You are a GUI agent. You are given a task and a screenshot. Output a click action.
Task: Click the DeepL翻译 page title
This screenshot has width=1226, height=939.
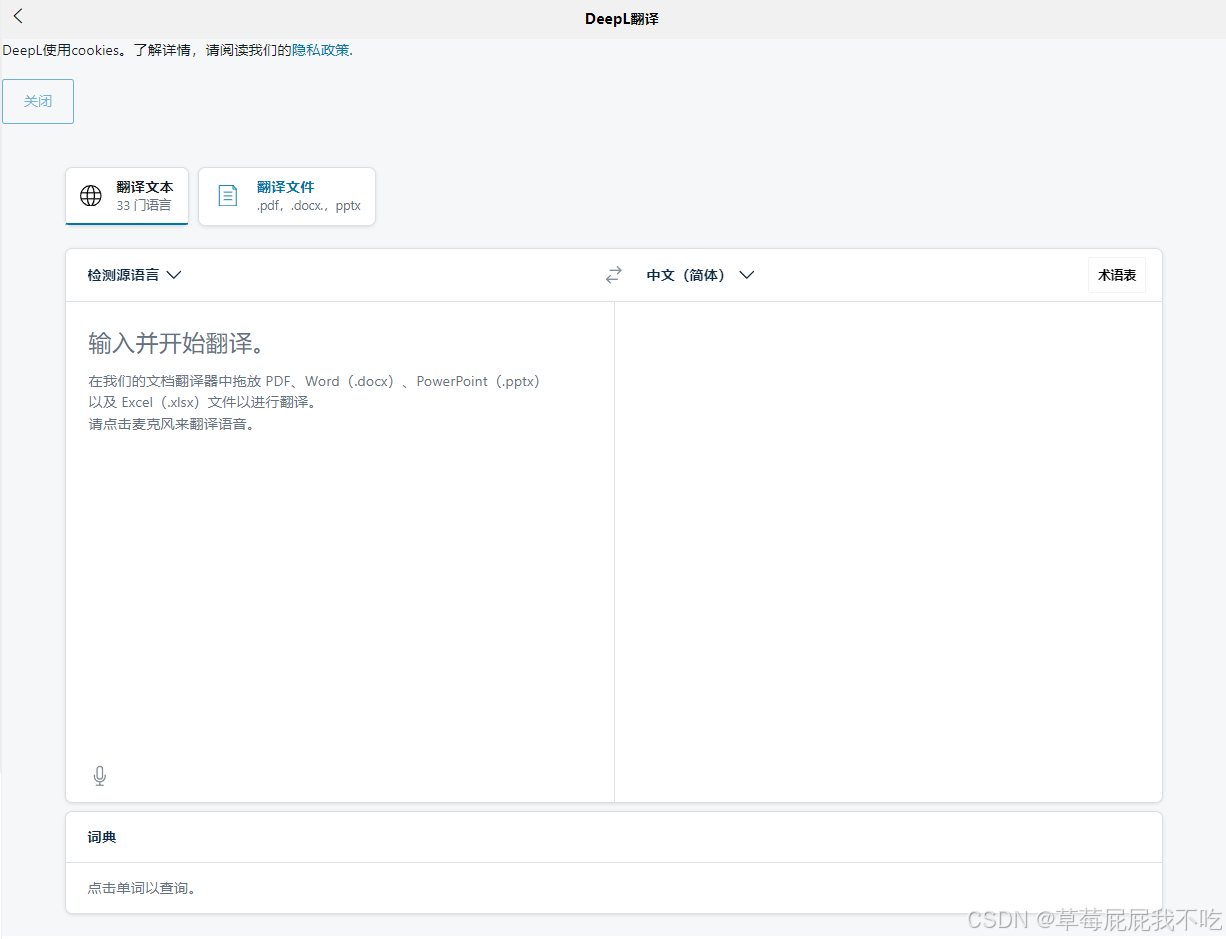click(622, 19)
